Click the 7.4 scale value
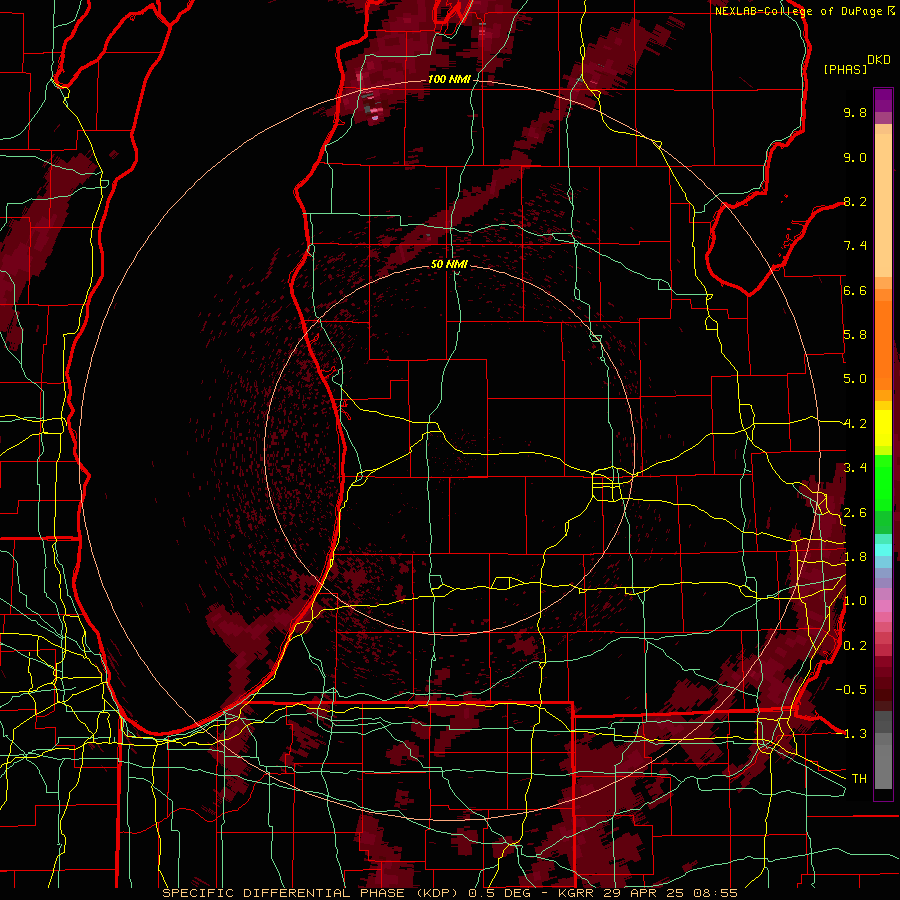This screenshot has width=900, height=900. coord(855,246)
